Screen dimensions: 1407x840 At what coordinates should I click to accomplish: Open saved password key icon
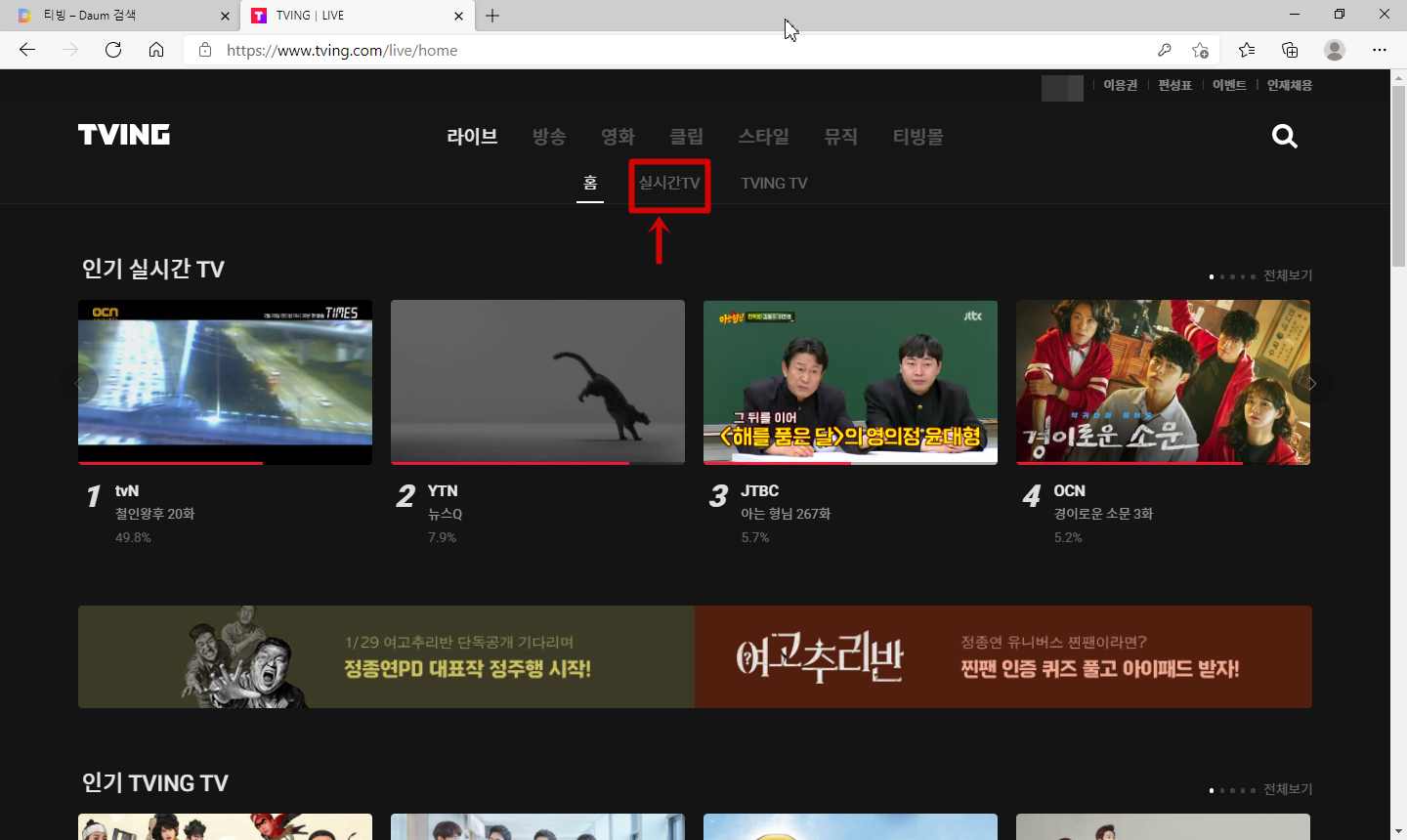pyautogui.click(x=1165, y=50)
